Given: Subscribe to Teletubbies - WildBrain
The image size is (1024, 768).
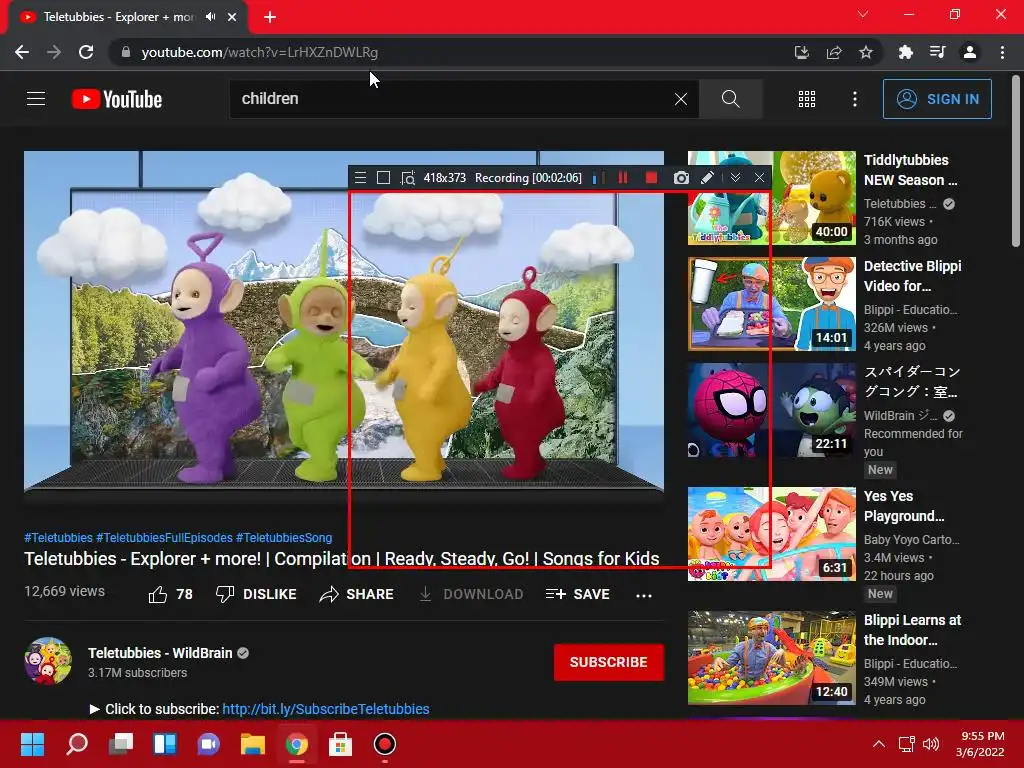Looking at the screenshot, I should pyautogui.click(x=609, y=662).
